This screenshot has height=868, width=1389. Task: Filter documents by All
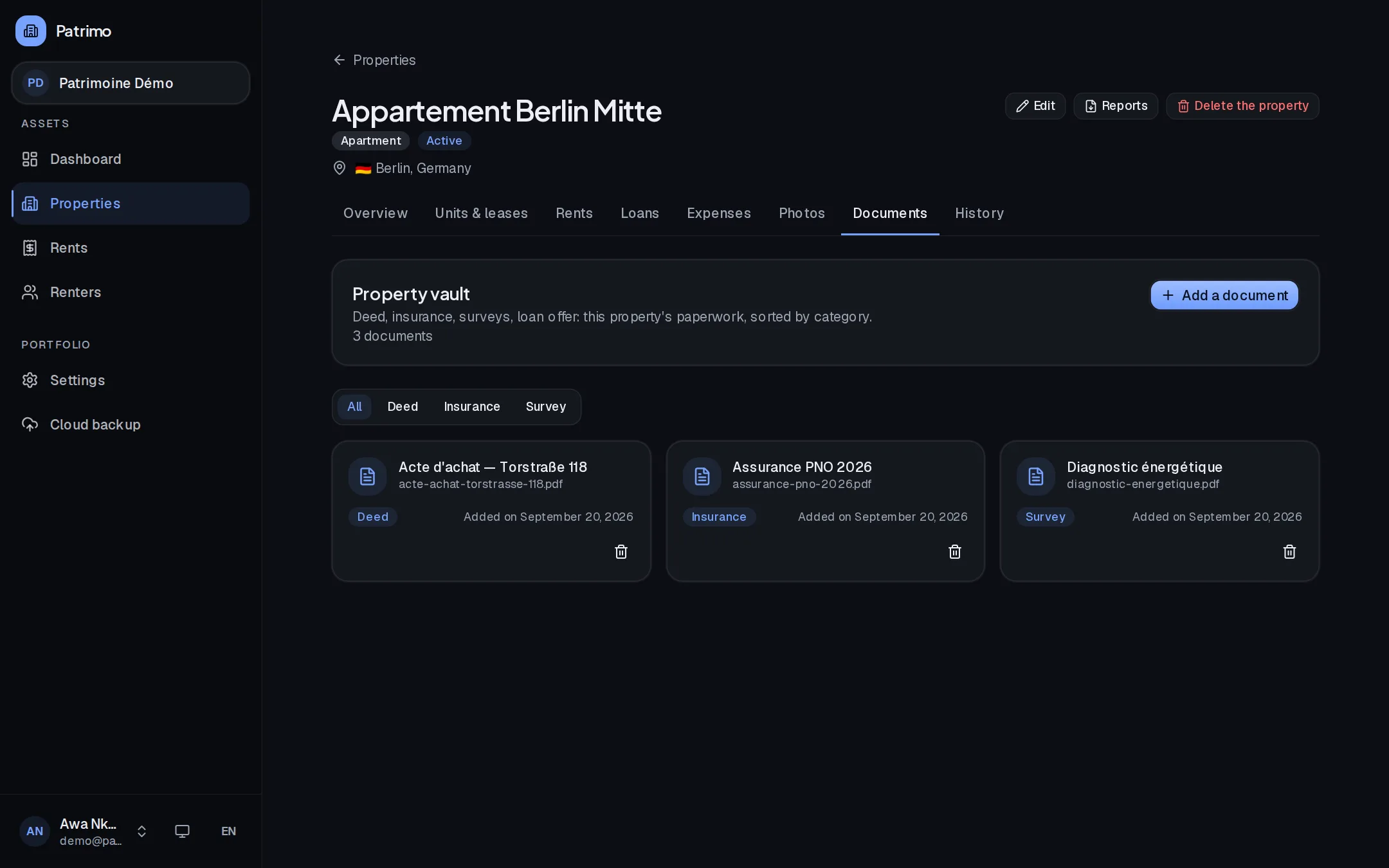click(354, 406)
